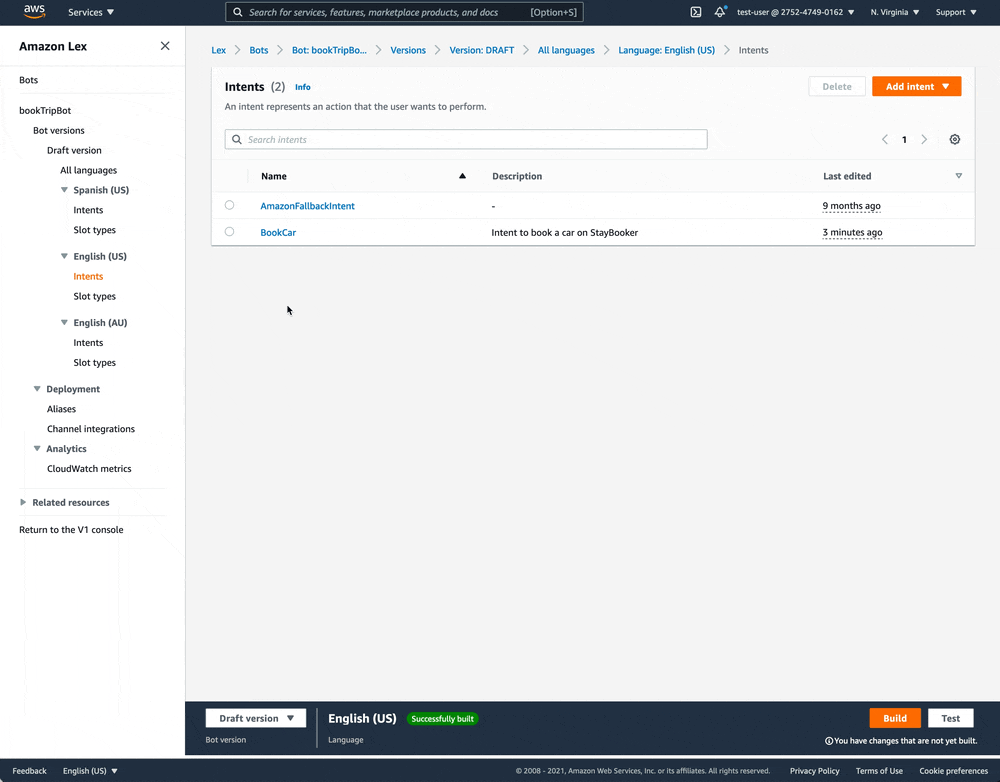
Task: Open the AWS home logo
Action: tap(34, 11)
